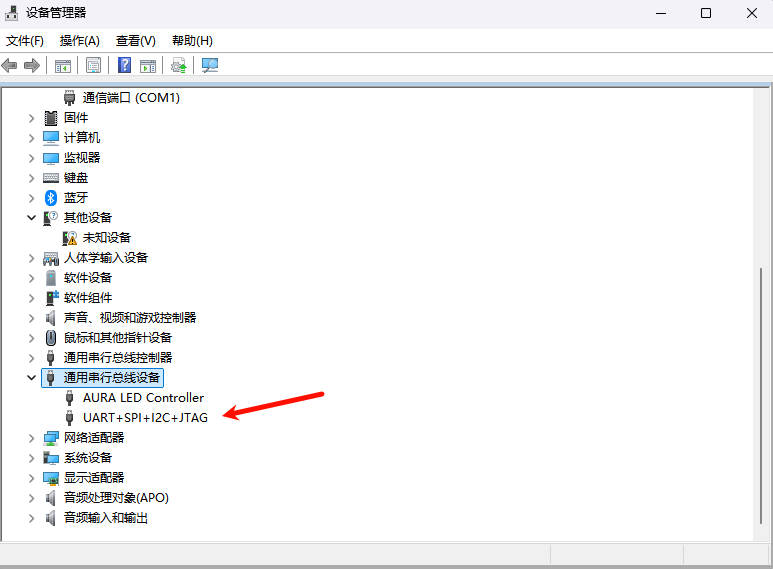773x569 pixels.
Task: Click the Update device driver icon
Action: 178,65
